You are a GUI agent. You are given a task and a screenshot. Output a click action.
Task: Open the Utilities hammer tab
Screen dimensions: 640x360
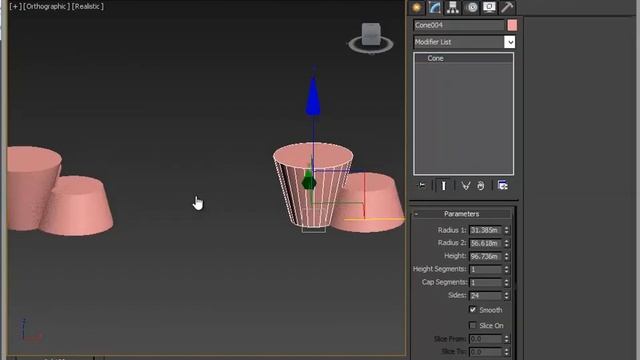tap(507, 7)
